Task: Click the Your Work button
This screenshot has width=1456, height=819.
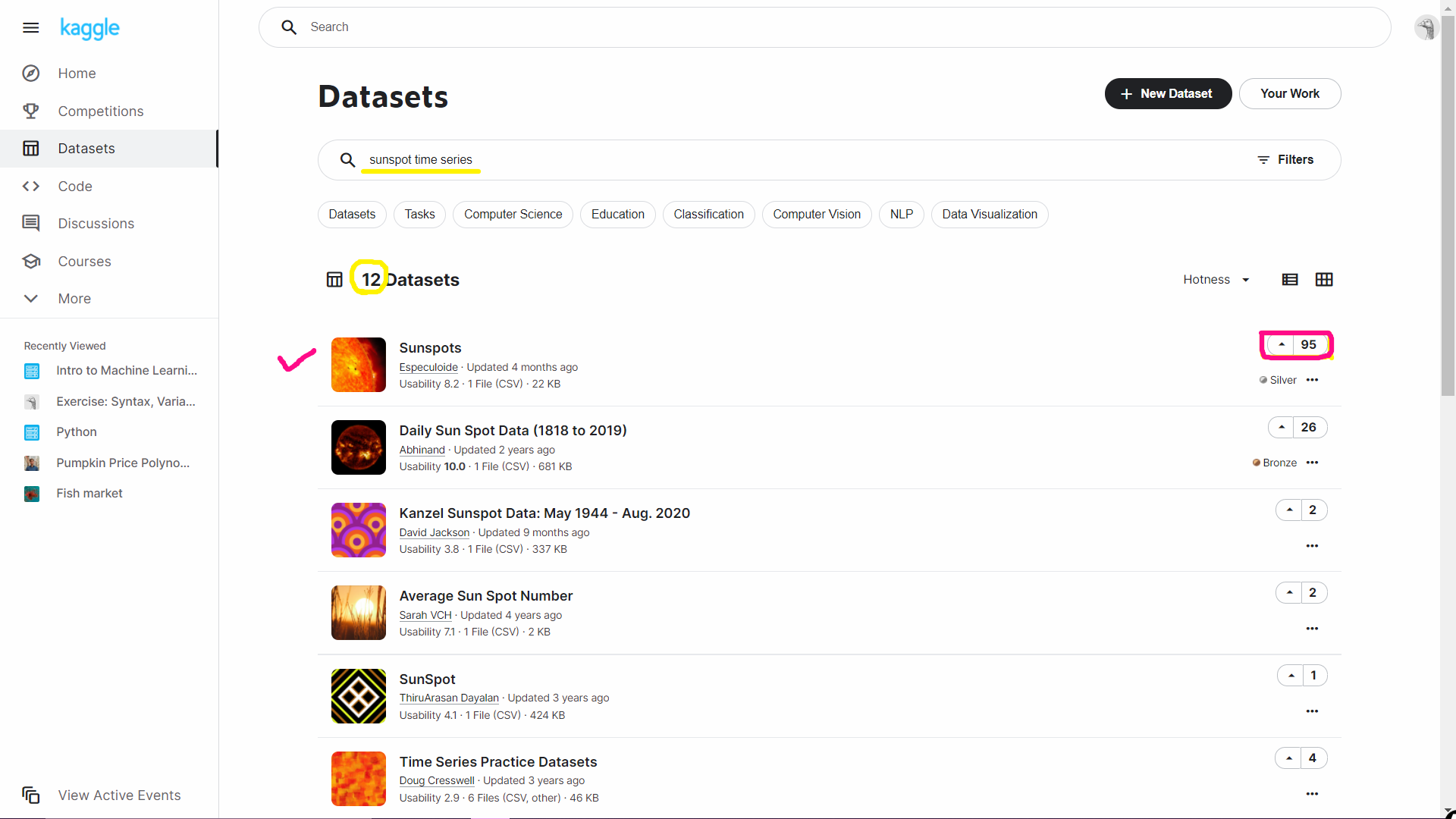Action: 1290,94
